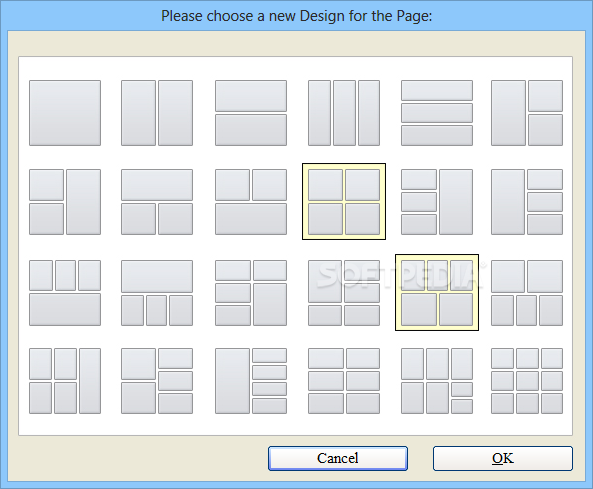Select the highlighted two-by-two grid layout

(344, 202)
